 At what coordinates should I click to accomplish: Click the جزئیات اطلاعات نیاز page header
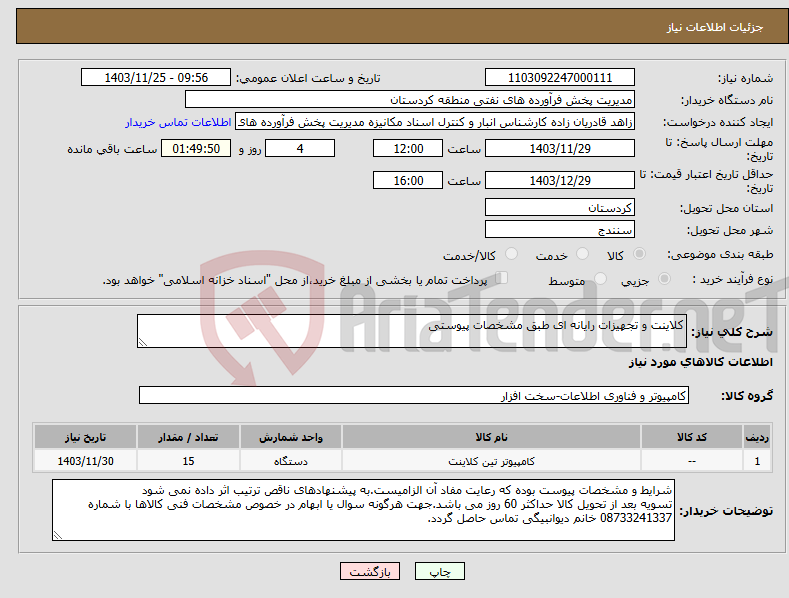715,27
